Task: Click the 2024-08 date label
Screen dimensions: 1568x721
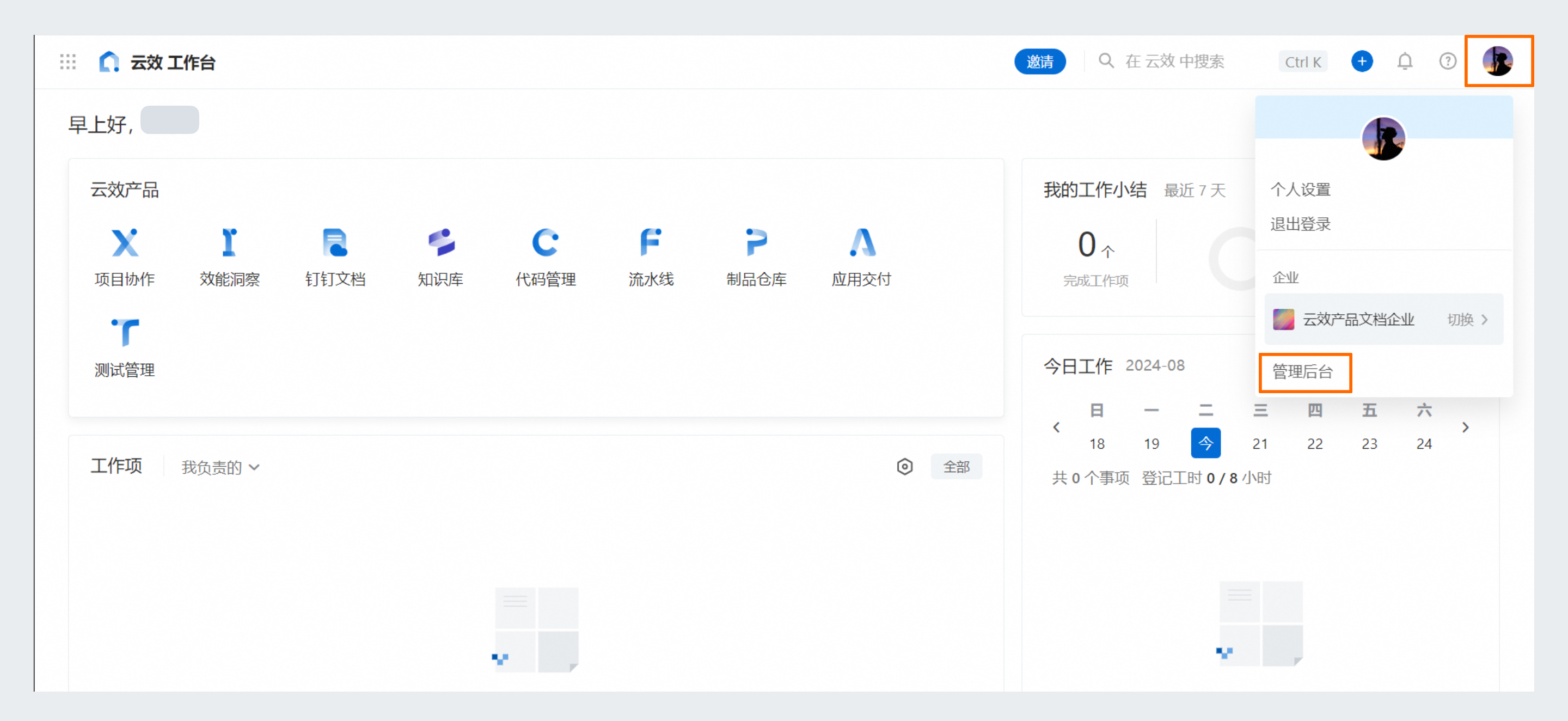Action: [1155, 365]
